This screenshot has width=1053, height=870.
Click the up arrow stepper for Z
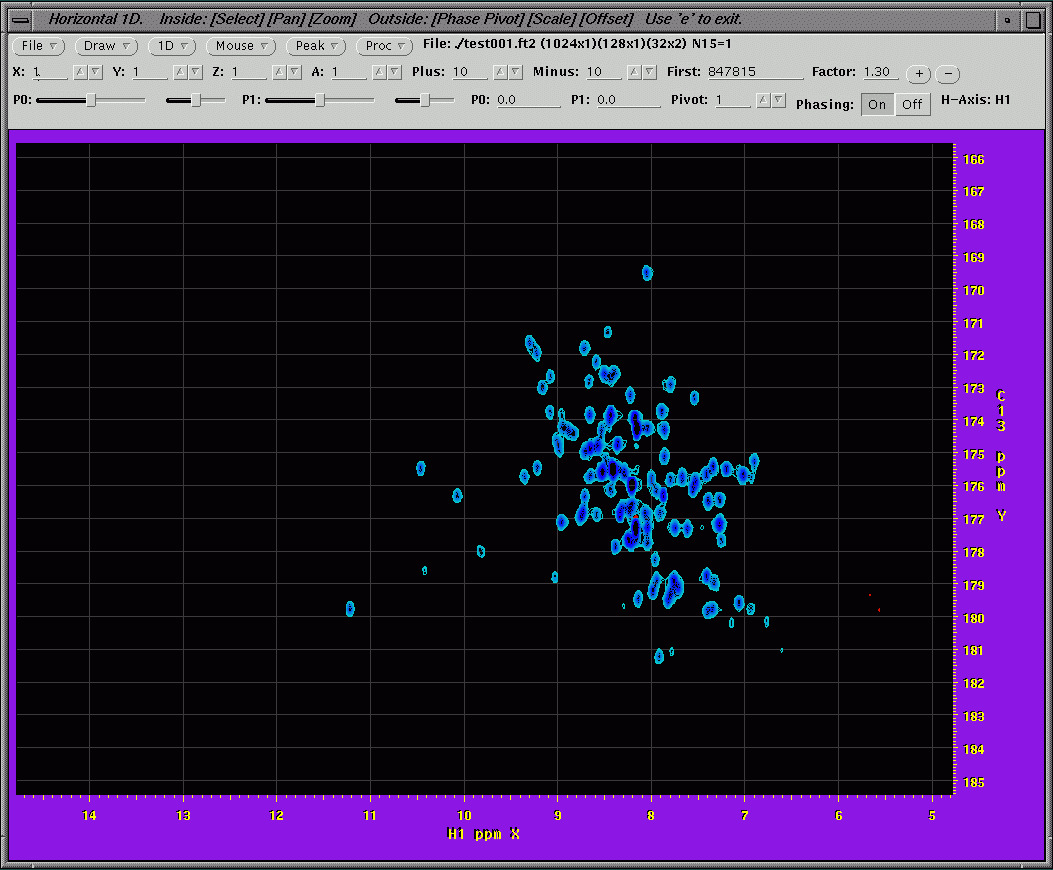[280, 72]
